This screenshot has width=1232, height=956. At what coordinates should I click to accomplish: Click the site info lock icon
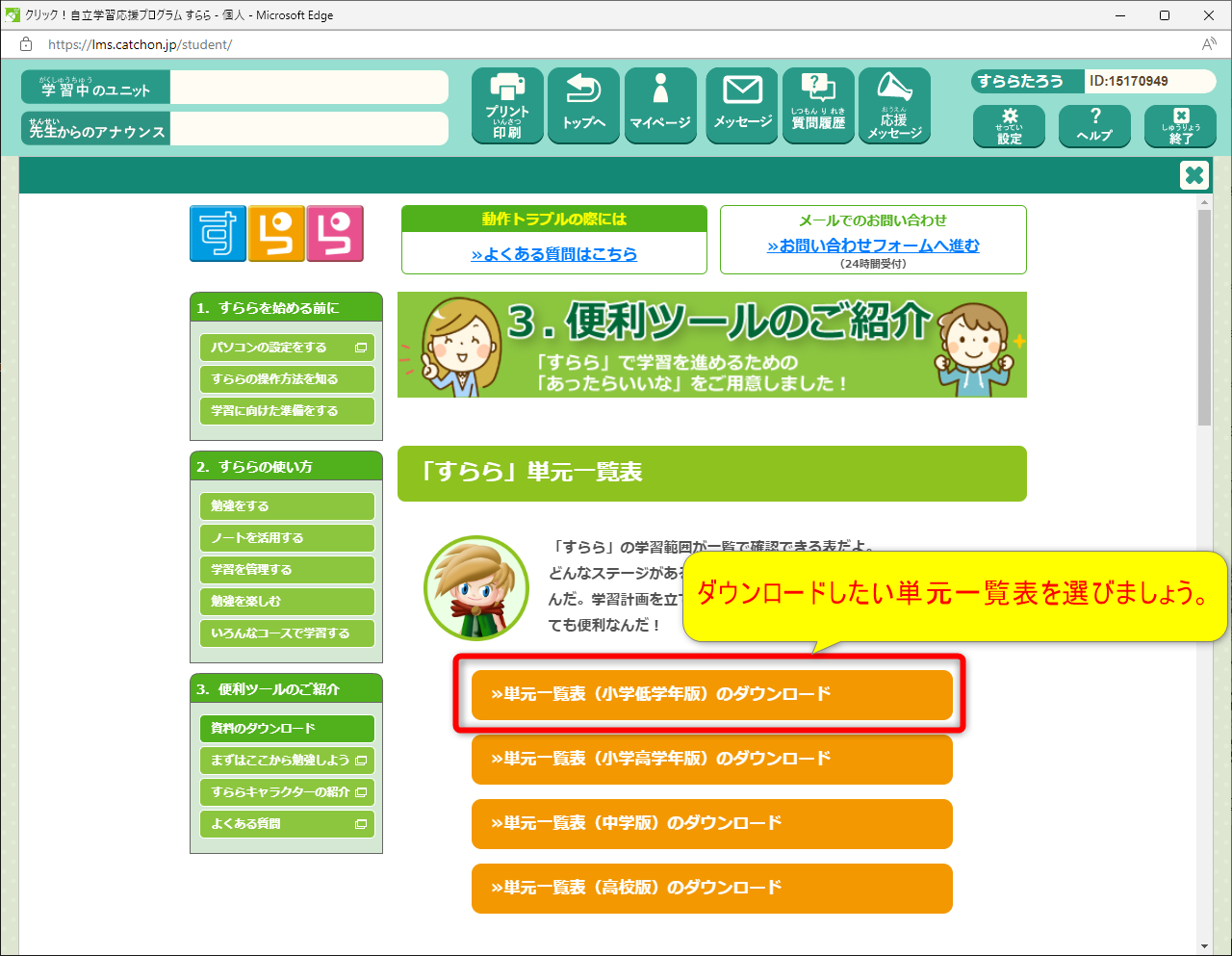(x=26, y=44)
